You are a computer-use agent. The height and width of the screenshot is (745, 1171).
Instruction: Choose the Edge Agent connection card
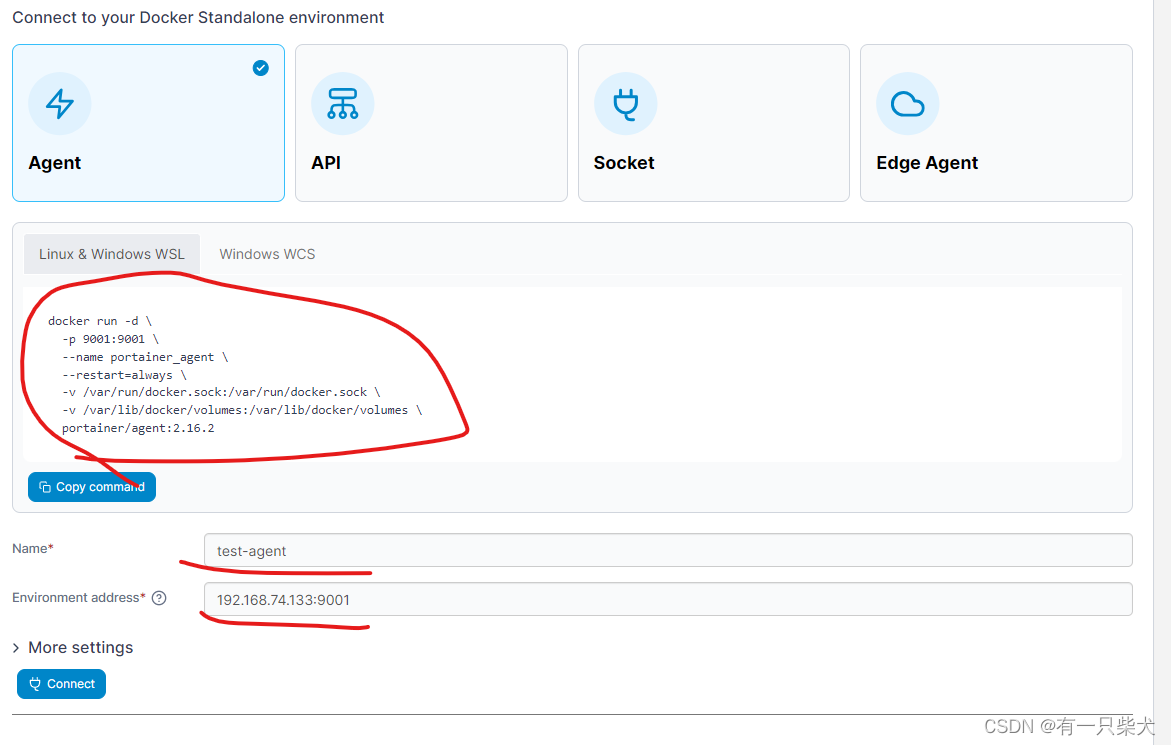coord(996,123)
